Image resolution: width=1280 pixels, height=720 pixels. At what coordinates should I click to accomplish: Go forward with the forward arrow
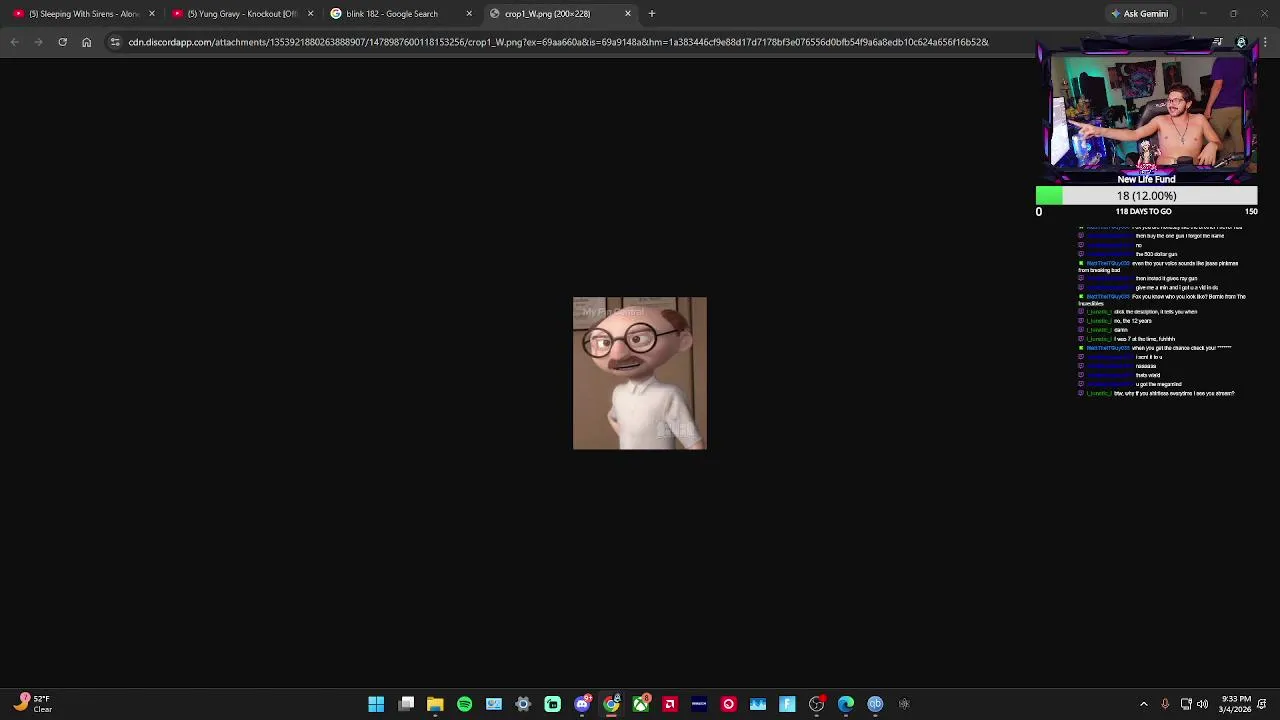click(38, 42)
